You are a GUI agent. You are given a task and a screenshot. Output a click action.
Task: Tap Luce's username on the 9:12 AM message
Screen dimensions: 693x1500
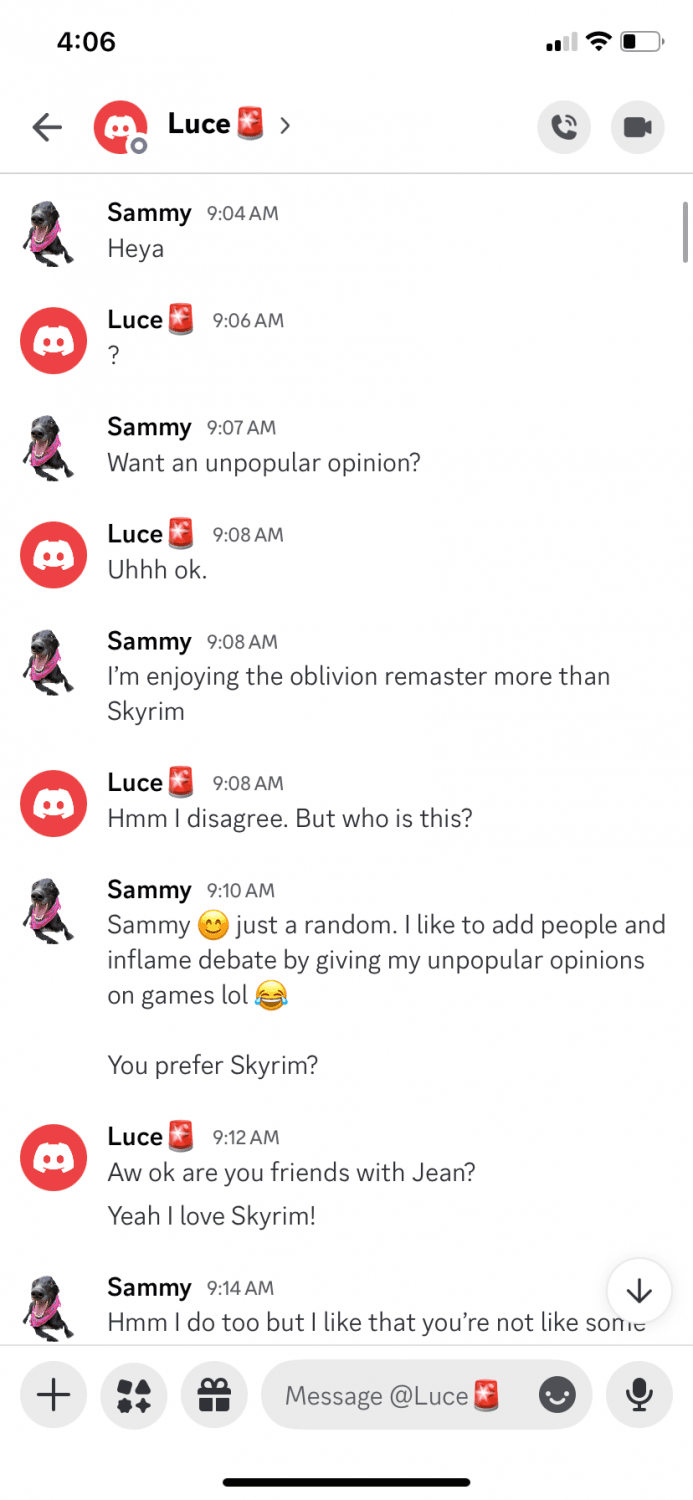click(x=135, y=1136)
